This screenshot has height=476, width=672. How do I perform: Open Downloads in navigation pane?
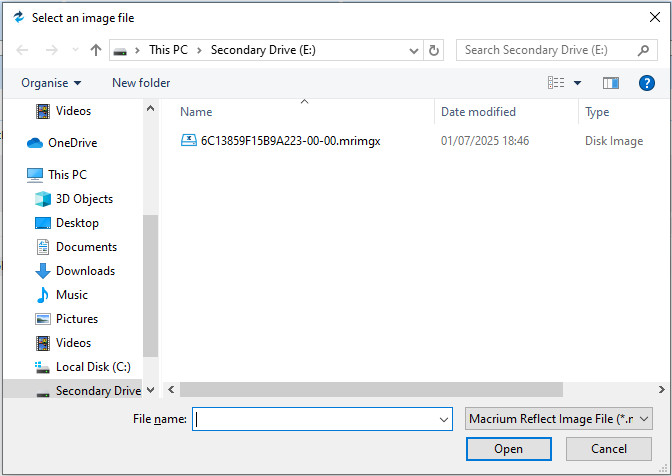click(85, 271)
